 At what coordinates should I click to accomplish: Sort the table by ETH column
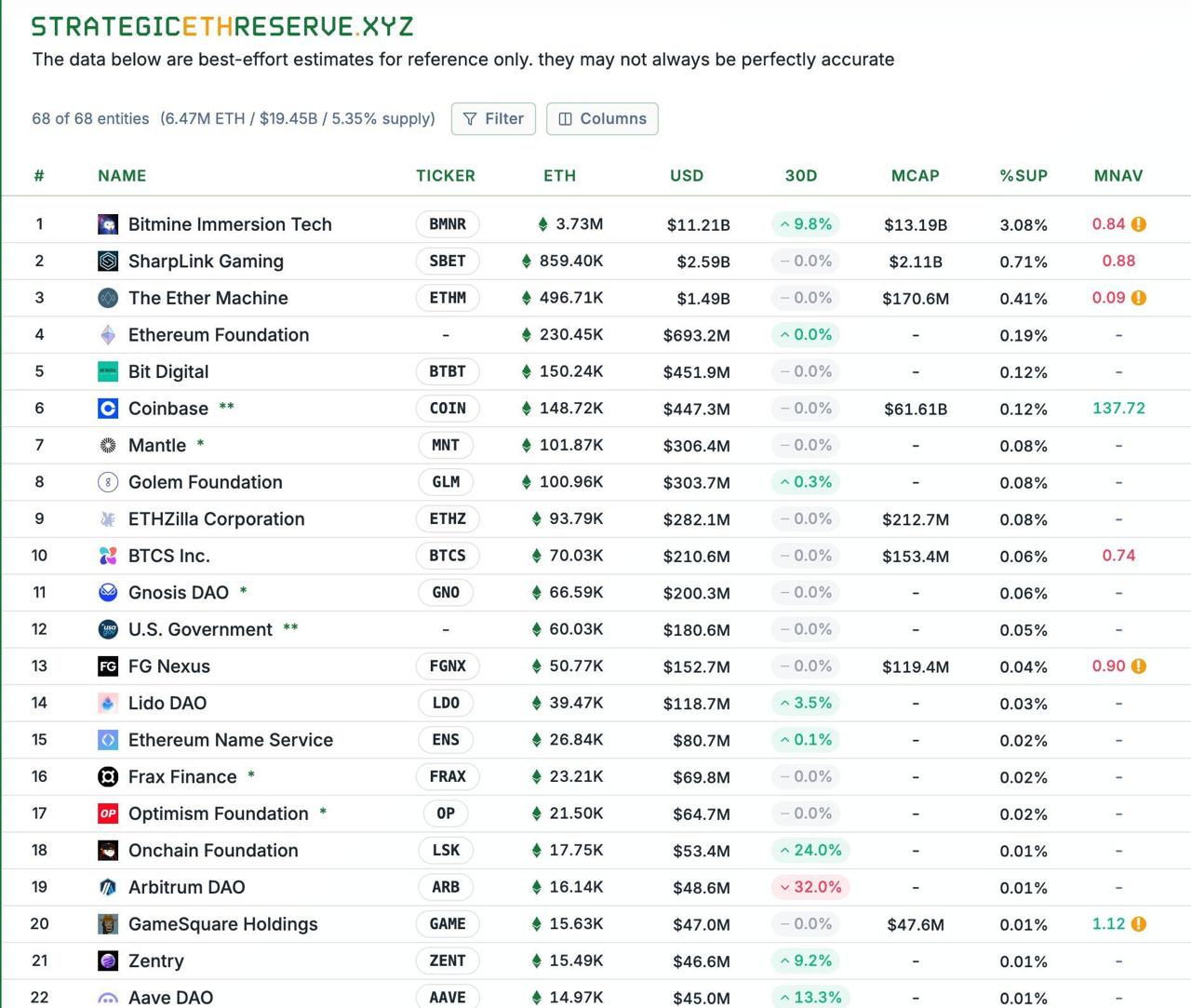click(x=559, y=176)
